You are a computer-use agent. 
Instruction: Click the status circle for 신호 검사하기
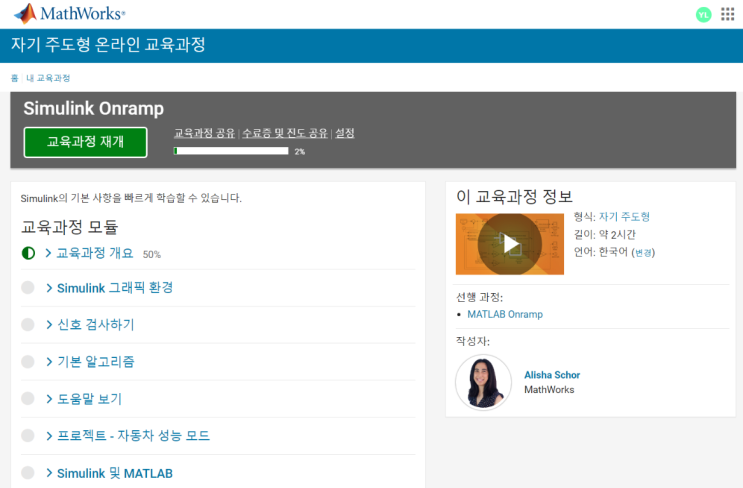28,325
